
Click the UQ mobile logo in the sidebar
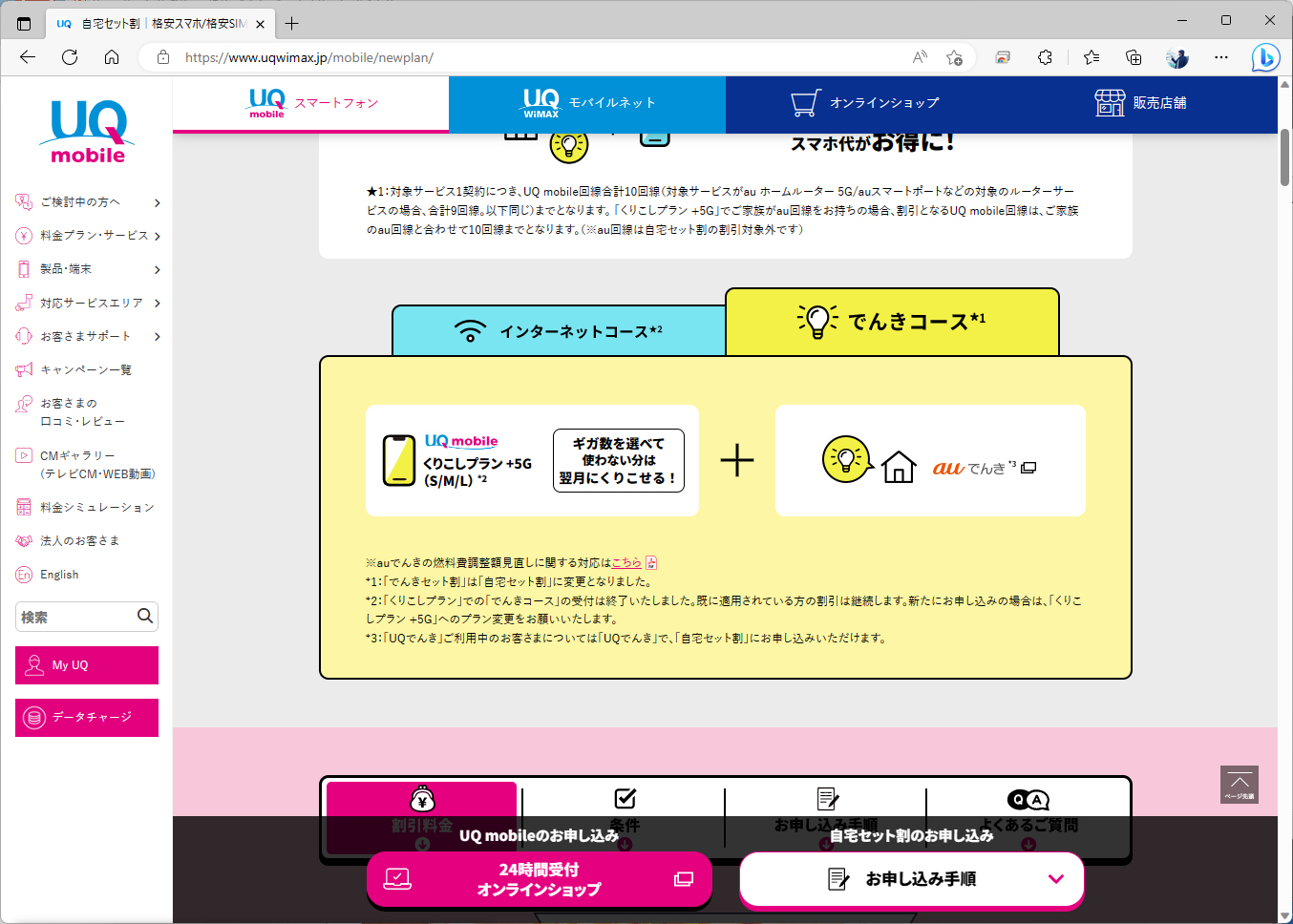pos(86,131)
